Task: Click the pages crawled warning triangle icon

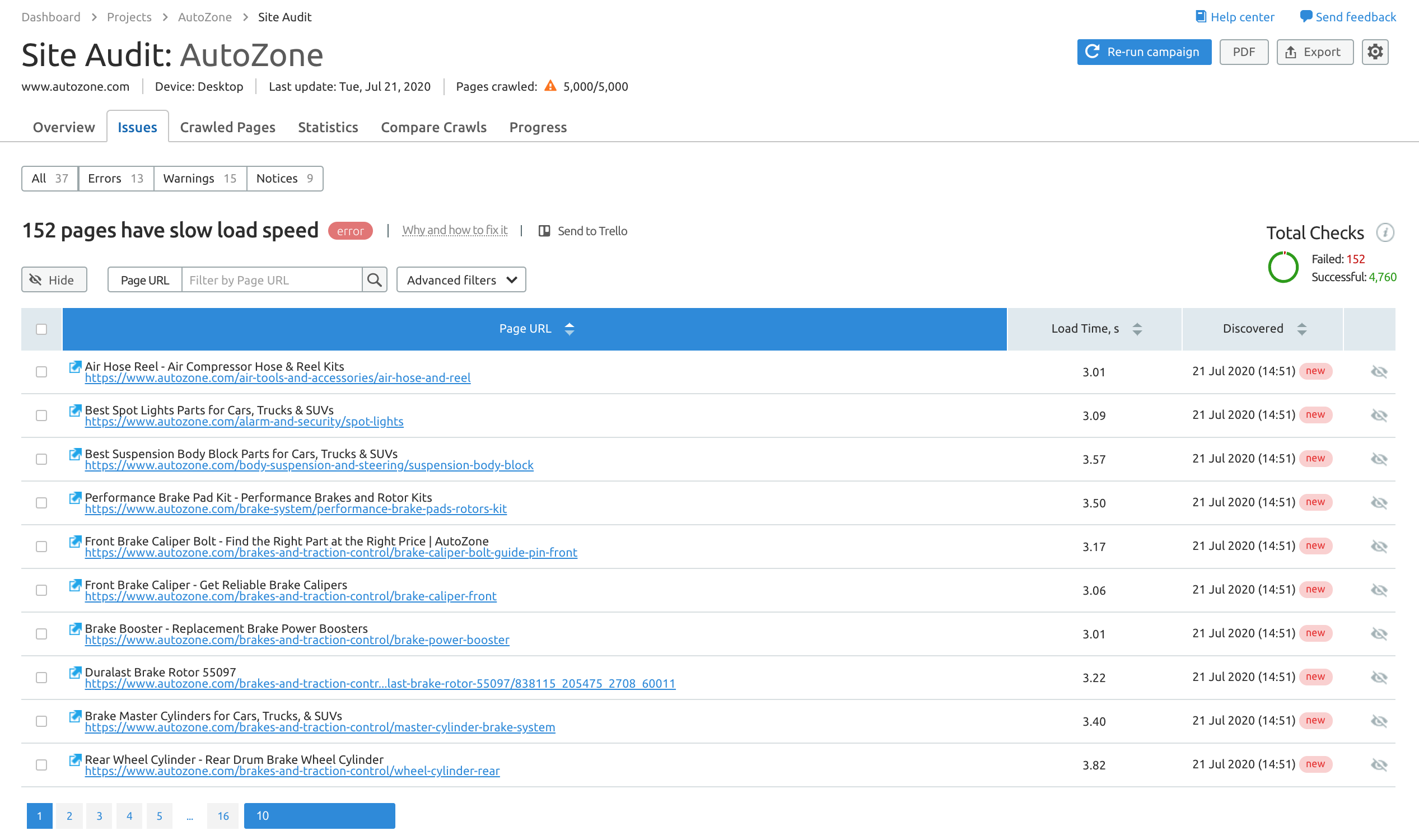Action: point(550,86)
